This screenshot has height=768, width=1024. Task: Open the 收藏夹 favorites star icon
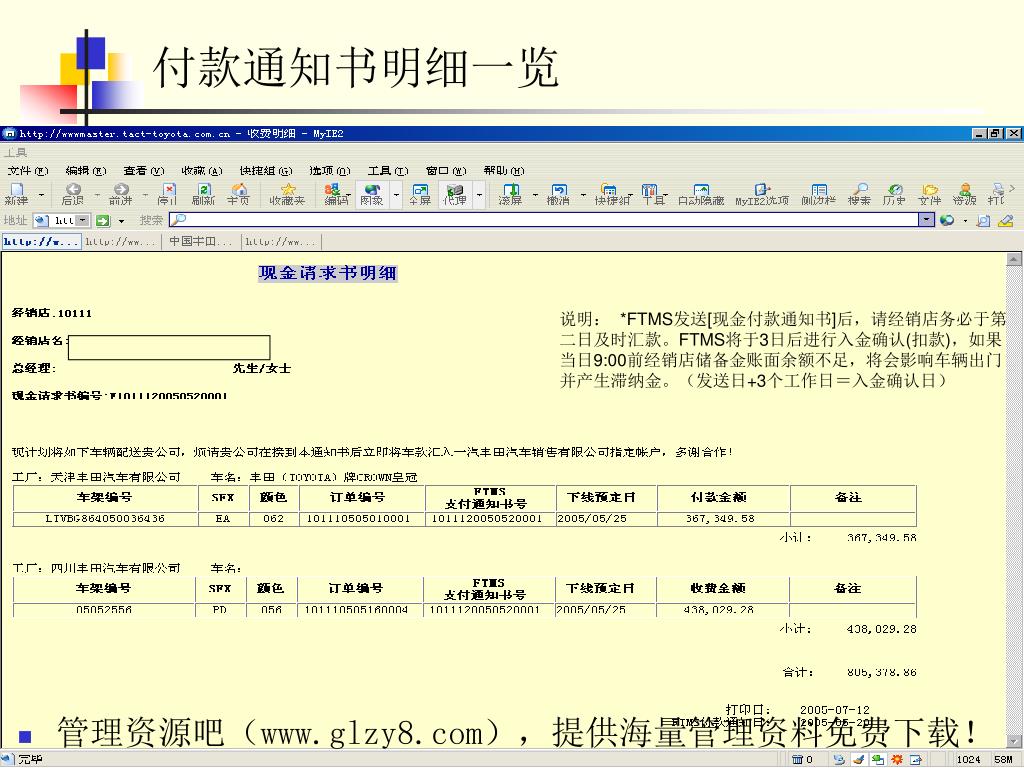click(x=287, y=194)
